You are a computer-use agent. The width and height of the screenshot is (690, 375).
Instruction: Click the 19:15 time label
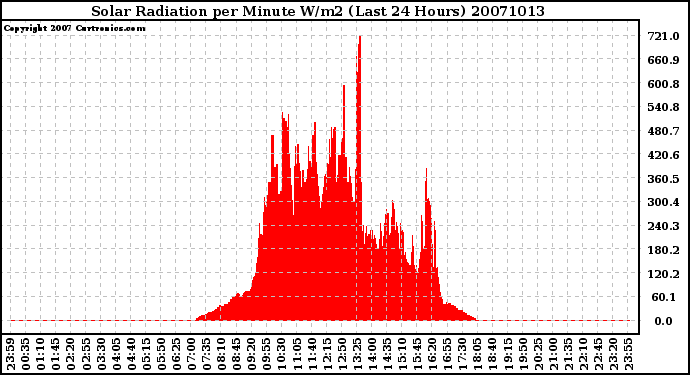click(x=507, y=354)
